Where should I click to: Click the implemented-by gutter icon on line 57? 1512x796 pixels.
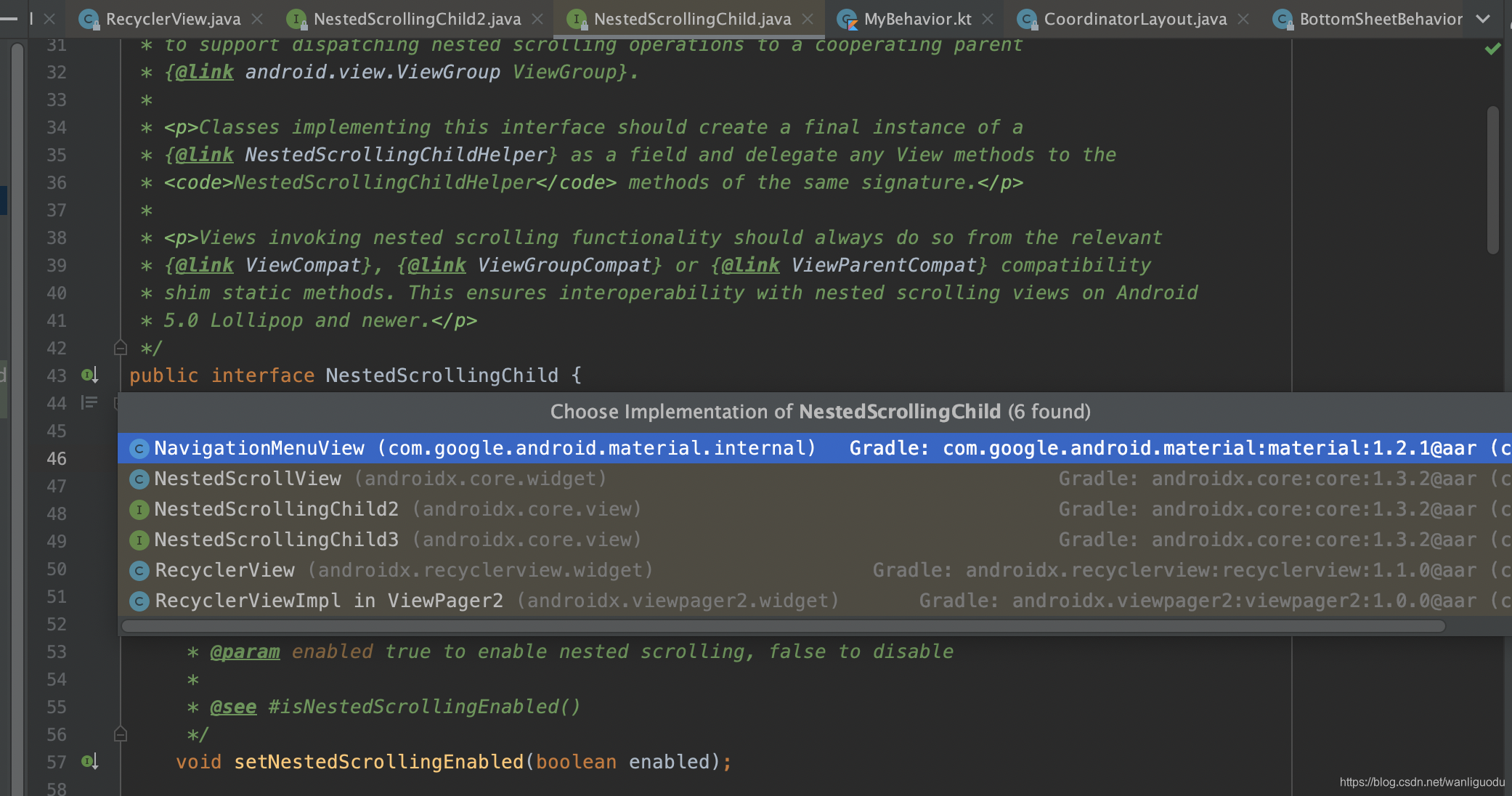pos(90,762)
